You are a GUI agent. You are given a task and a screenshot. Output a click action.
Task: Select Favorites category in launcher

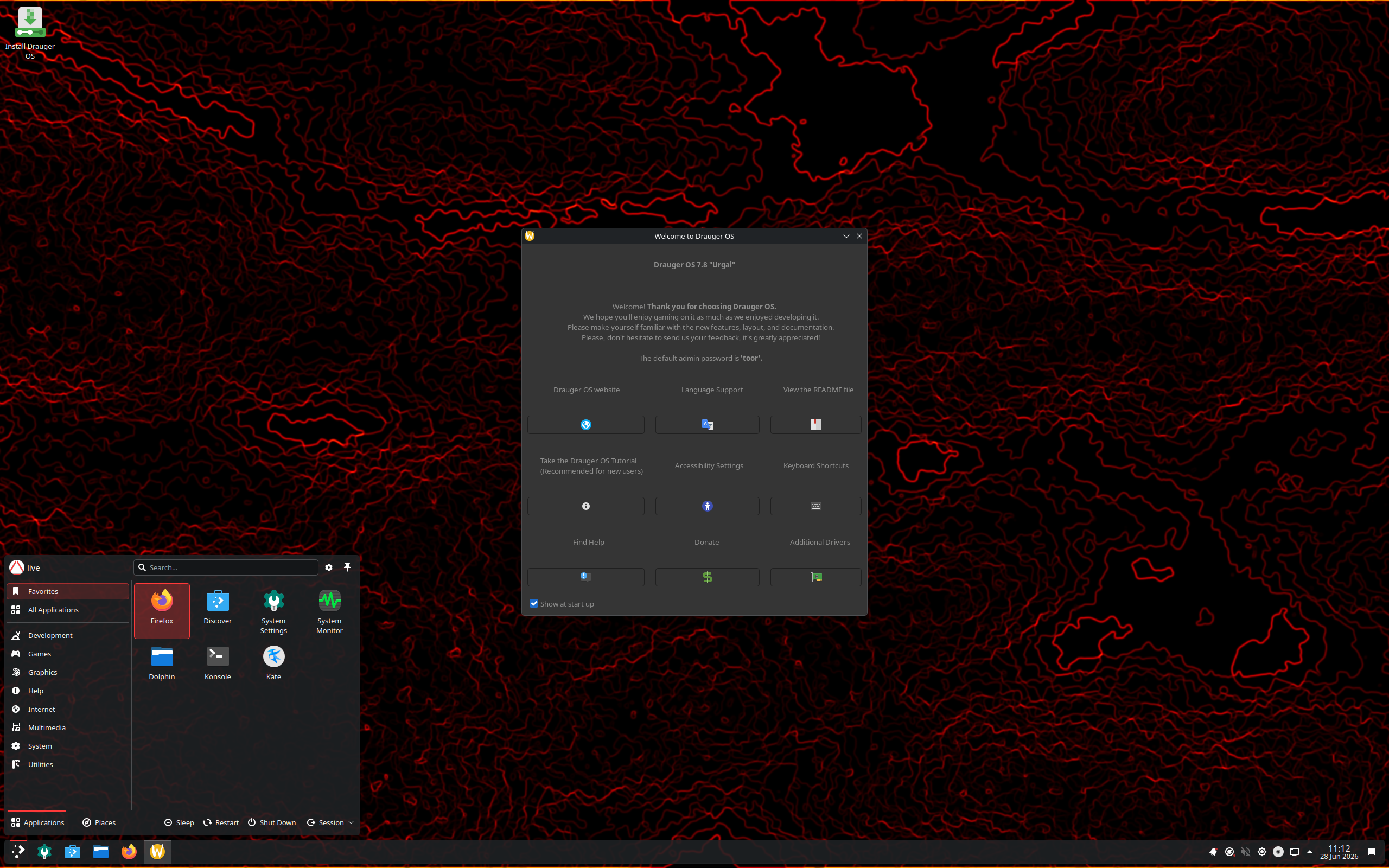[67, 591]
